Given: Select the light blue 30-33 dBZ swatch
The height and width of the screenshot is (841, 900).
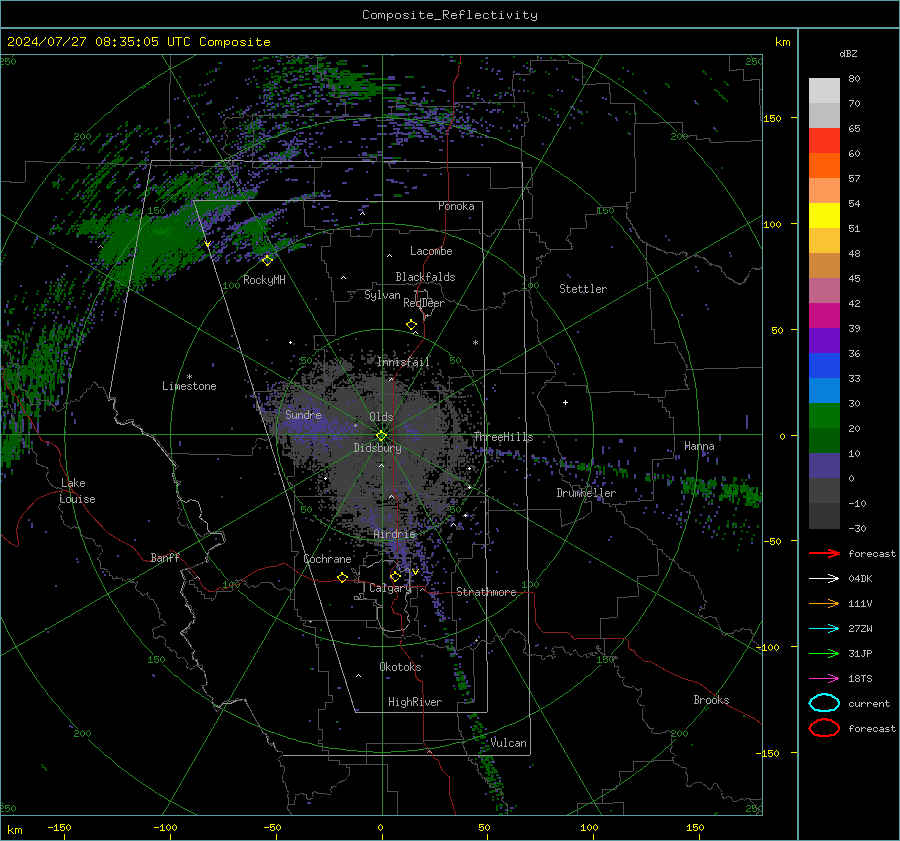Looking at the screenshot, I should [824, 390].
